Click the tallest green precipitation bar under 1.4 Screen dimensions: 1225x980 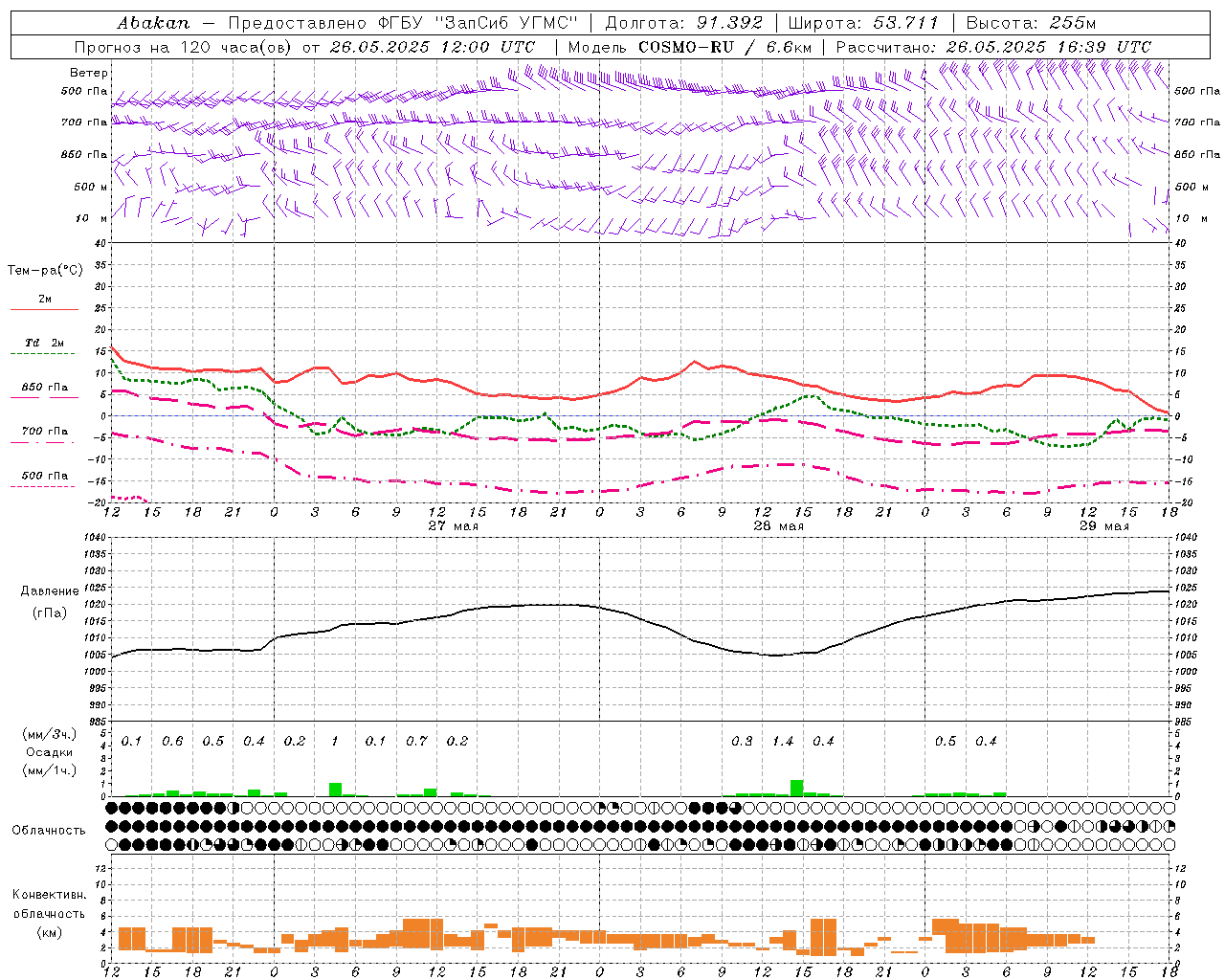[796, 788]
